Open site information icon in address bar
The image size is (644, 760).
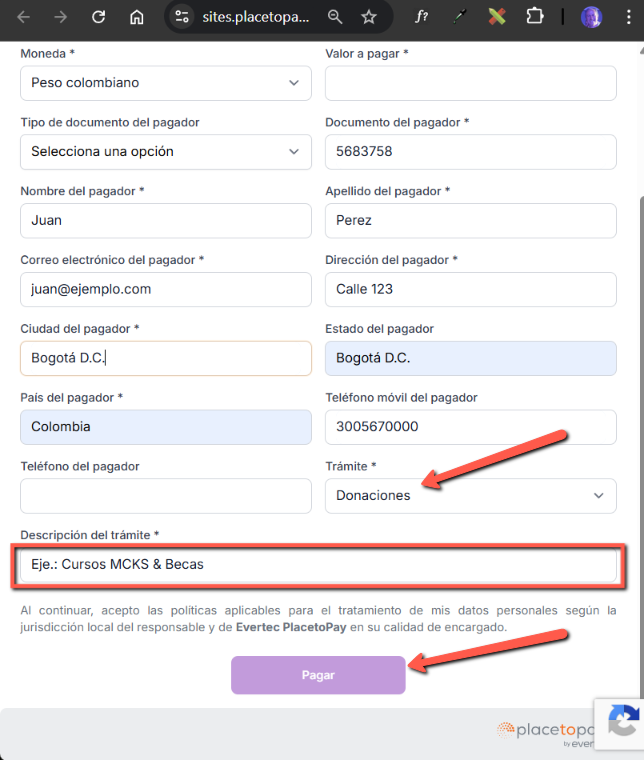(181, 17)
